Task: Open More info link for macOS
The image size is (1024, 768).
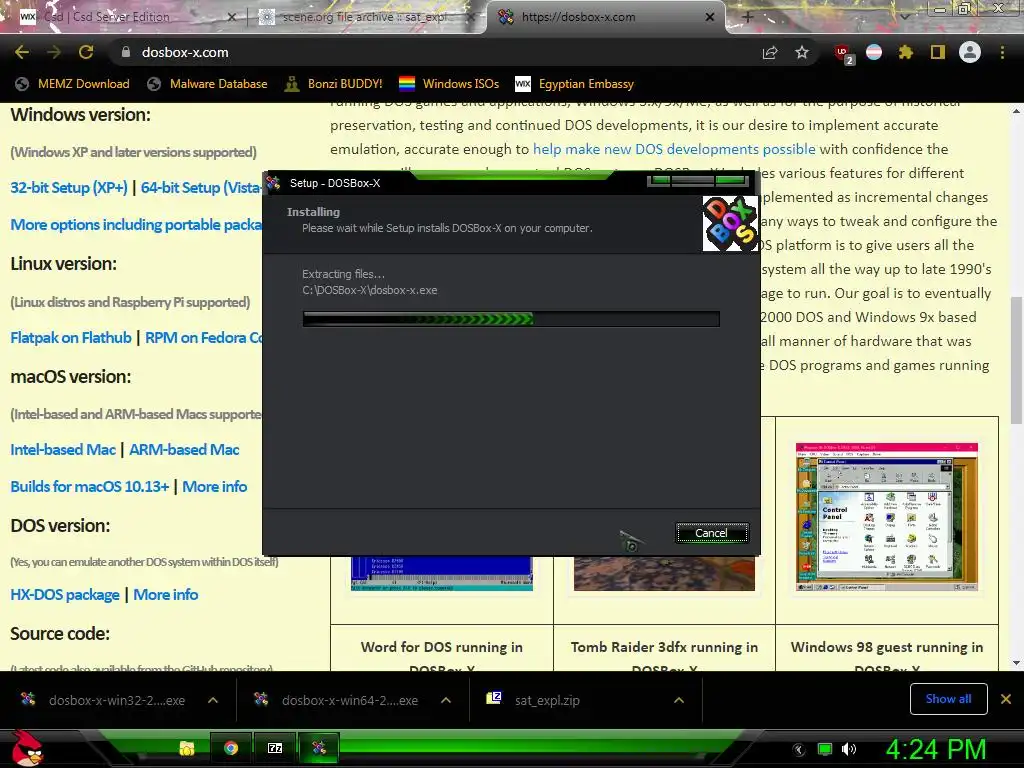Action: point(215,487)
